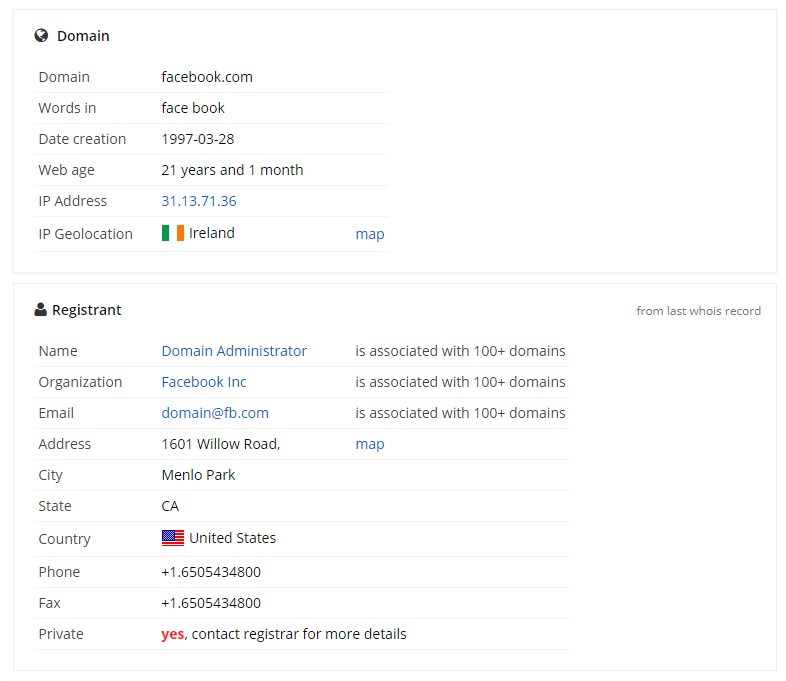Viewport: 786px width, 681px height.
Task: Click the creation date 1997-03-28
Action: (198, 139)
